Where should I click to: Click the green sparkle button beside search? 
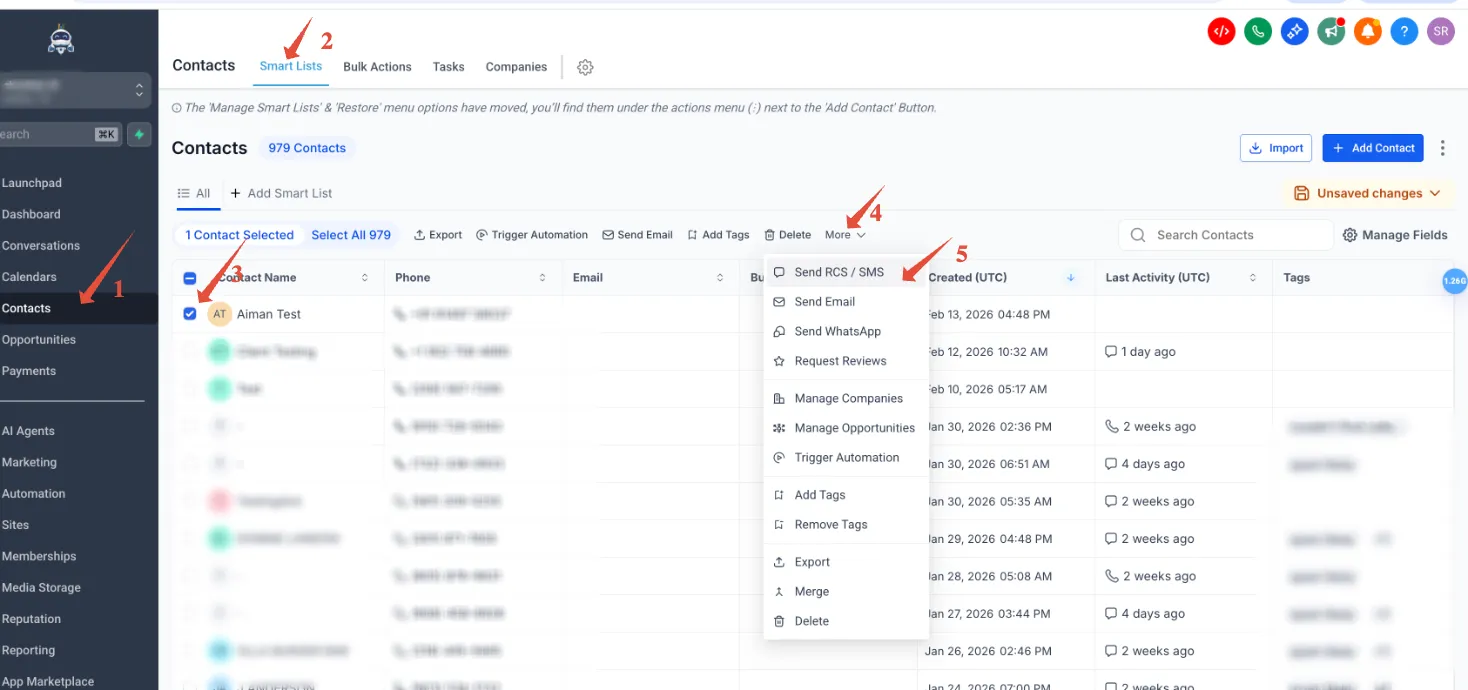(139, 134)
